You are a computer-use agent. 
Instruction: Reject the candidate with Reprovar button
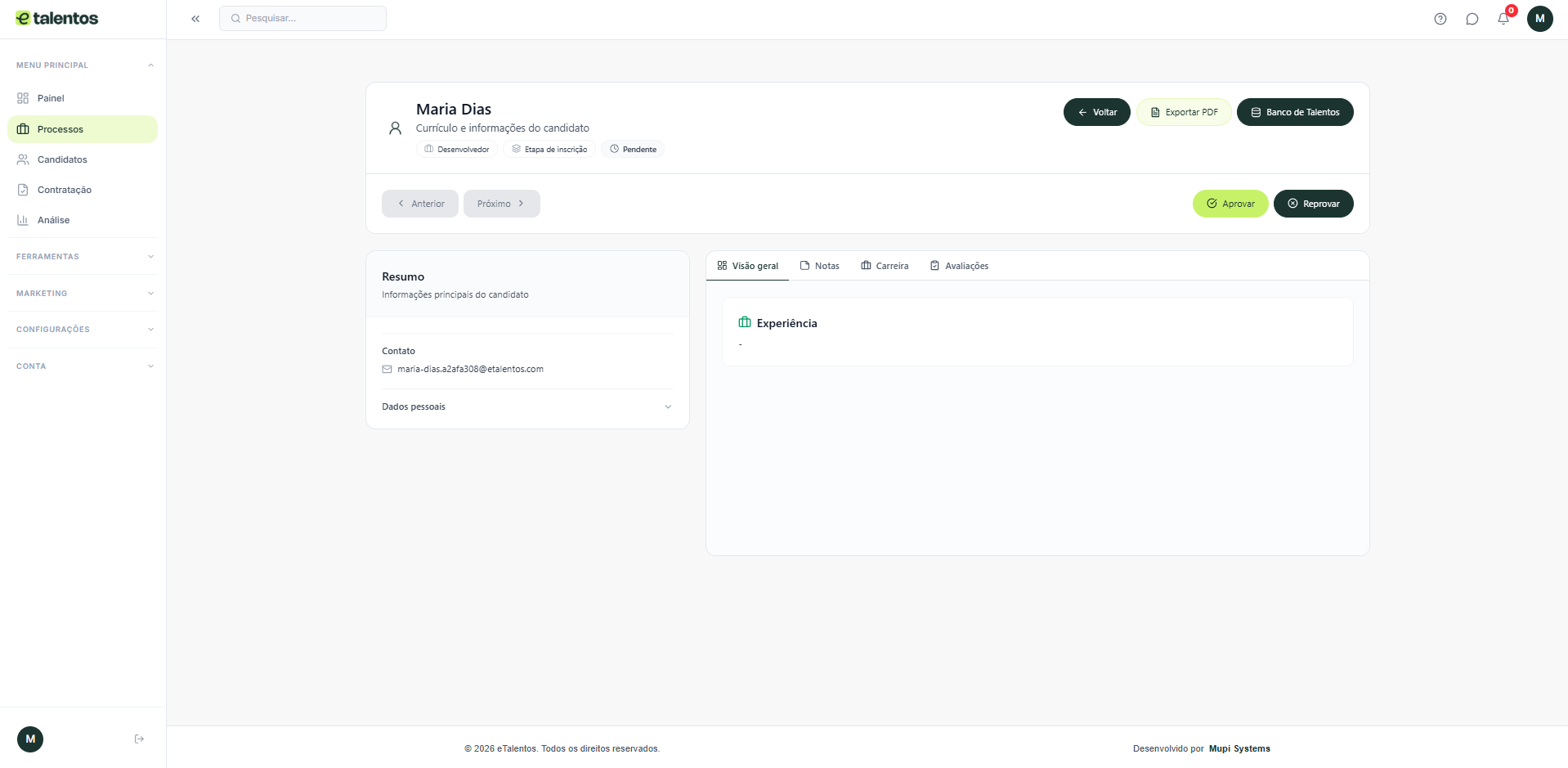[x=1313, y=204]
